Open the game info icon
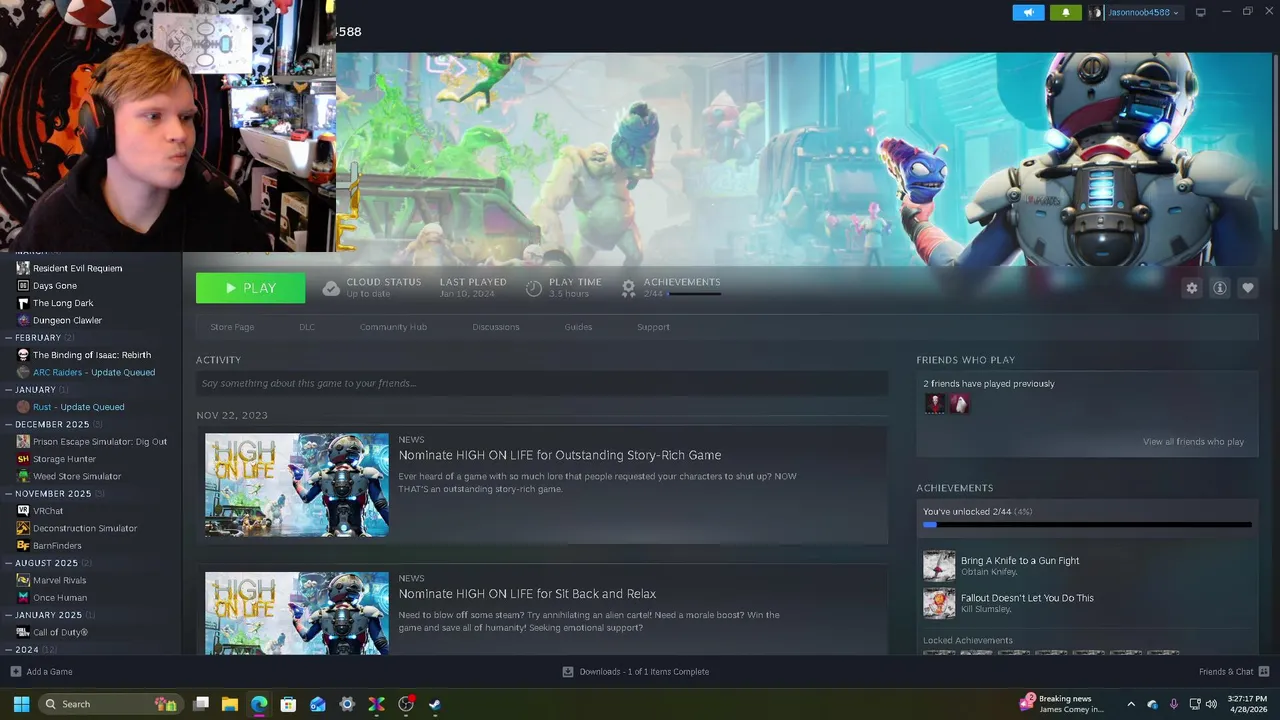Viewport: 1280px width, 720px height. (x=1219, y=288)
